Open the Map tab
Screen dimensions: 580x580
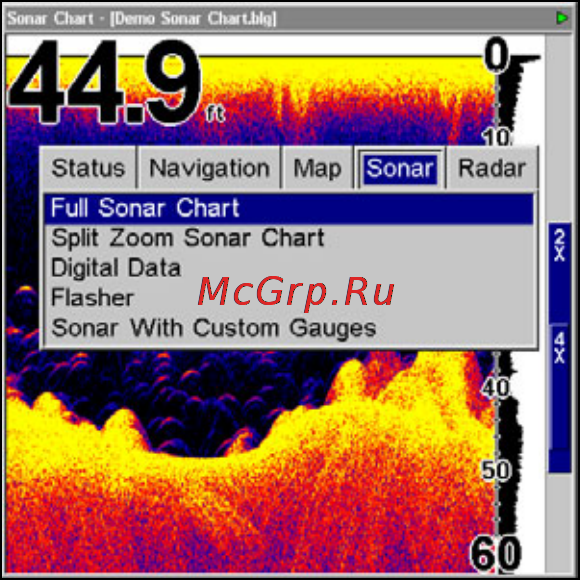pyautogui.click(x=317, y=168)
